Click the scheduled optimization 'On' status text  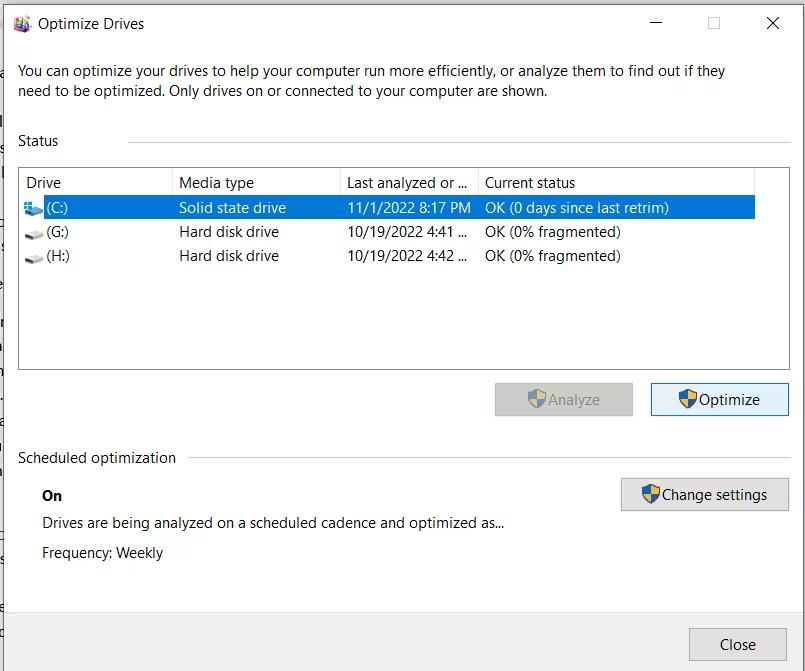tap(52, 495)
